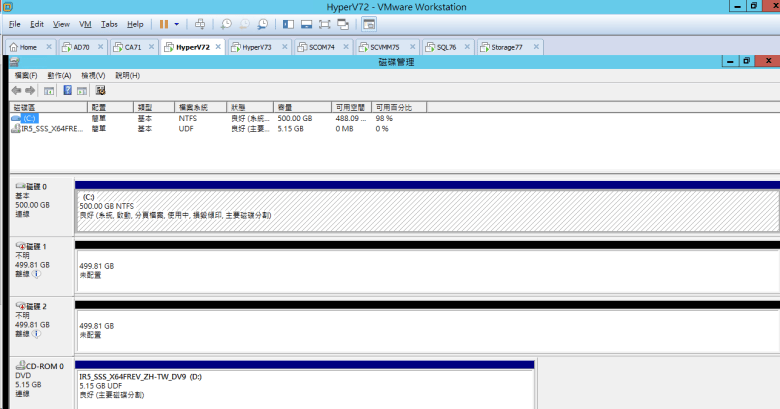
Task: Sort by the 檔案系統 column header
Action: point(193,107)
